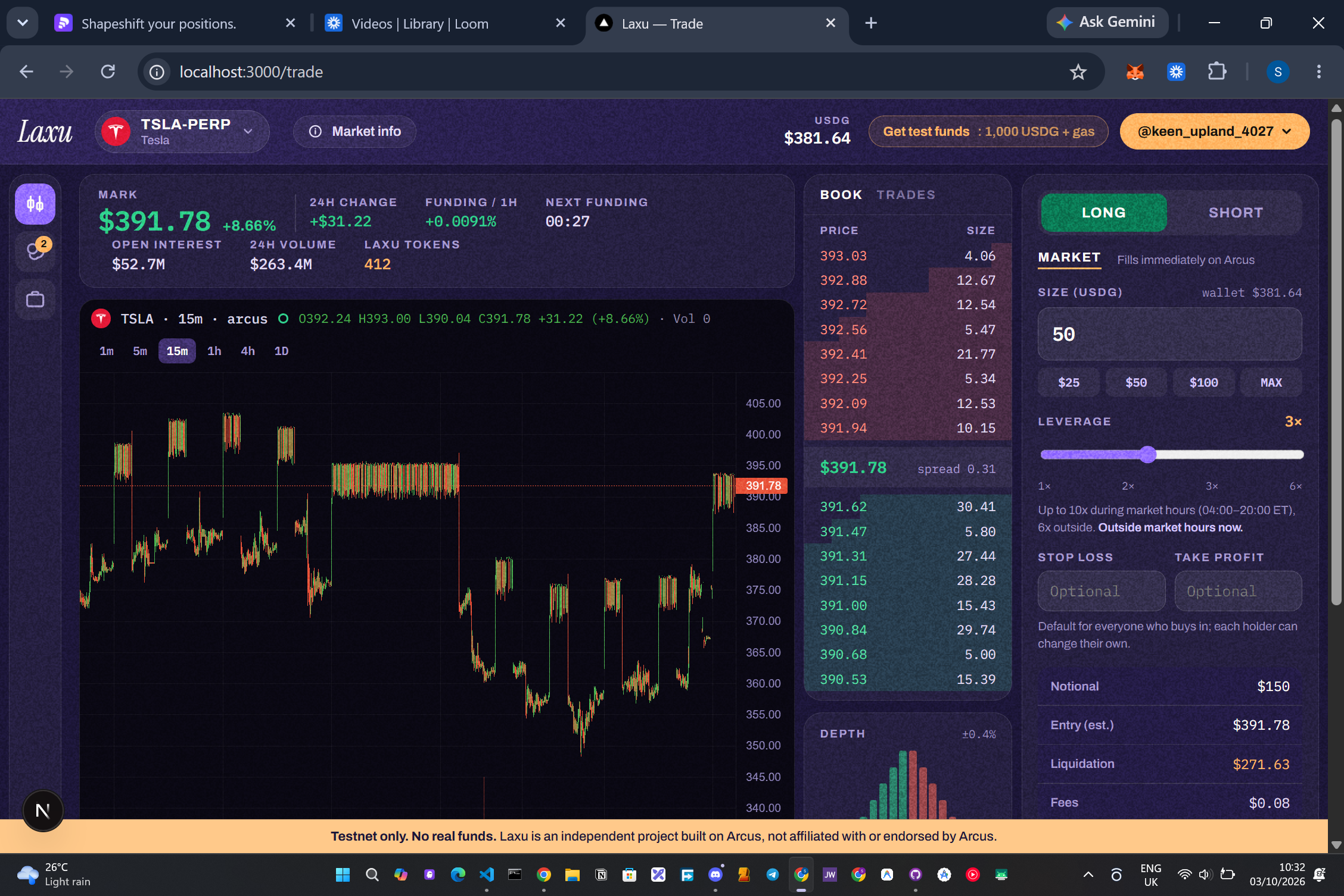
Task: Adjust the leverage slider handle
Action: [x=1148, y=455]
